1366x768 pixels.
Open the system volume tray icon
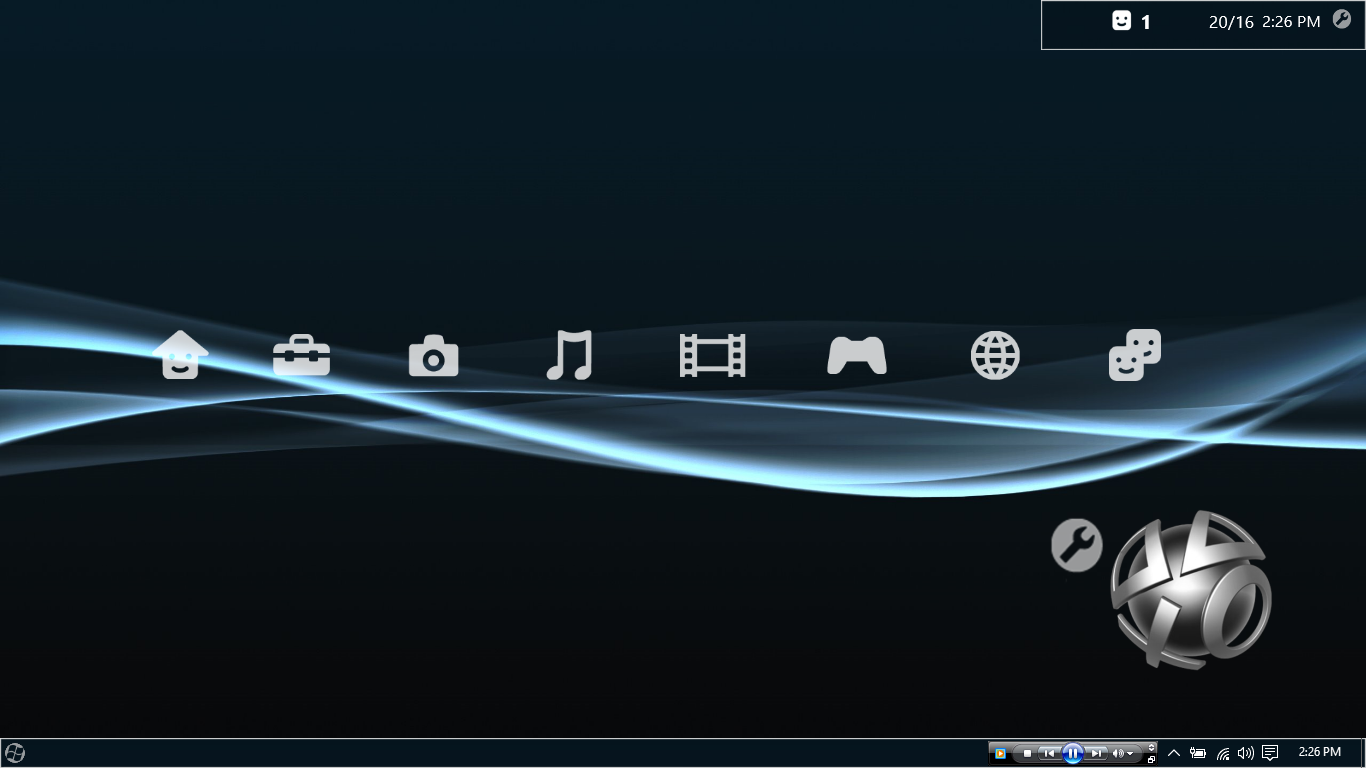pos(1246,753)
